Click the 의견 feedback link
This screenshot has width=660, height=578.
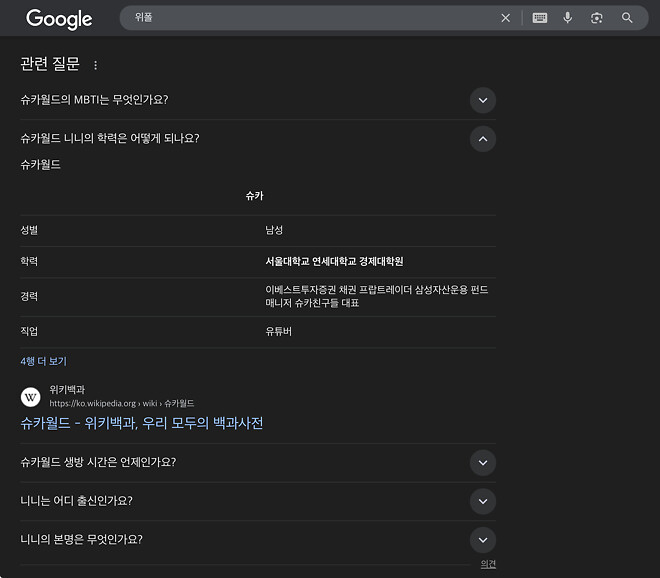pos(488,564)
